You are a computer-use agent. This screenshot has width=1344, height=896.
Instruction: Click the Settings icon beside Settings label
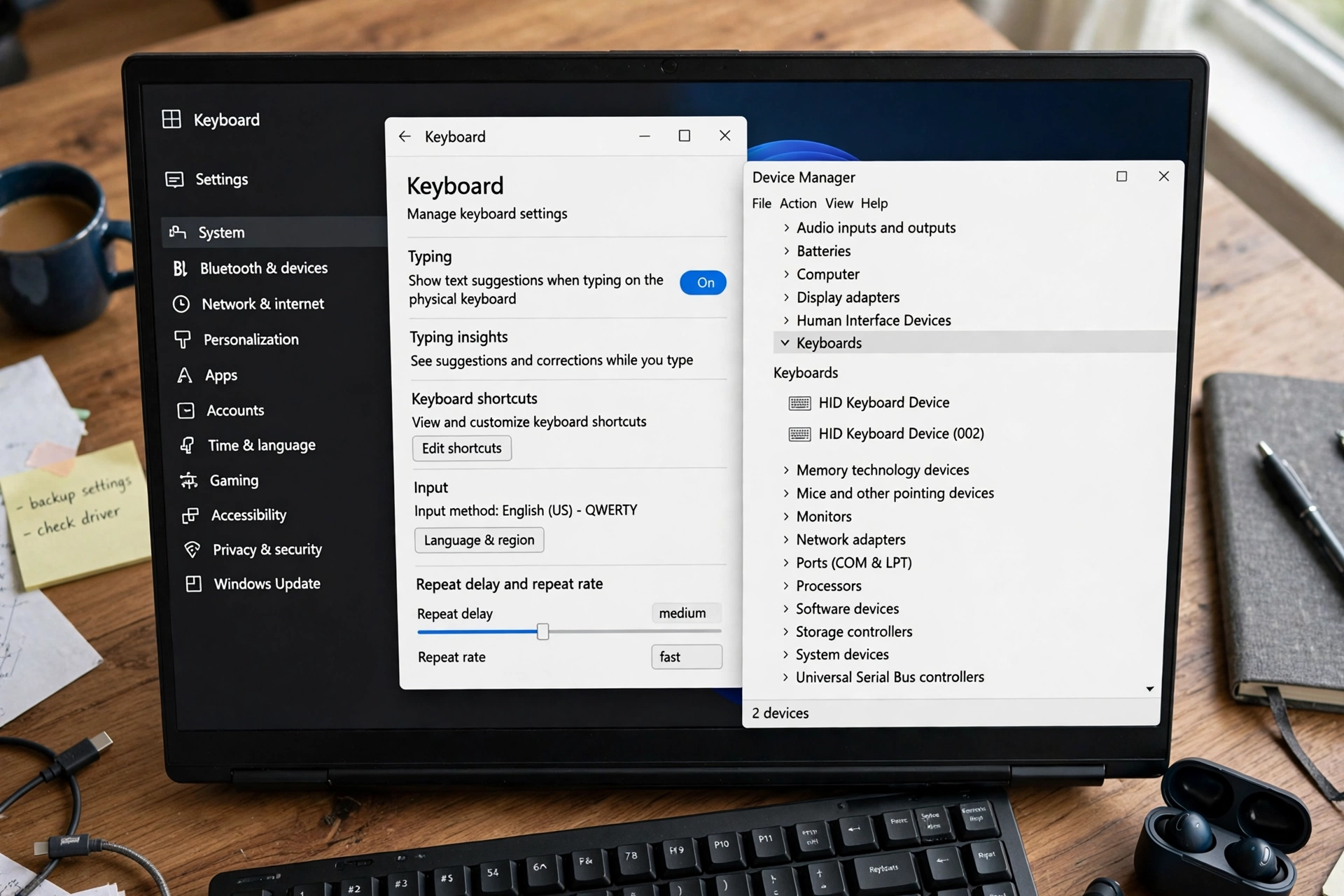pyautogui.click(x=174, y=179)
